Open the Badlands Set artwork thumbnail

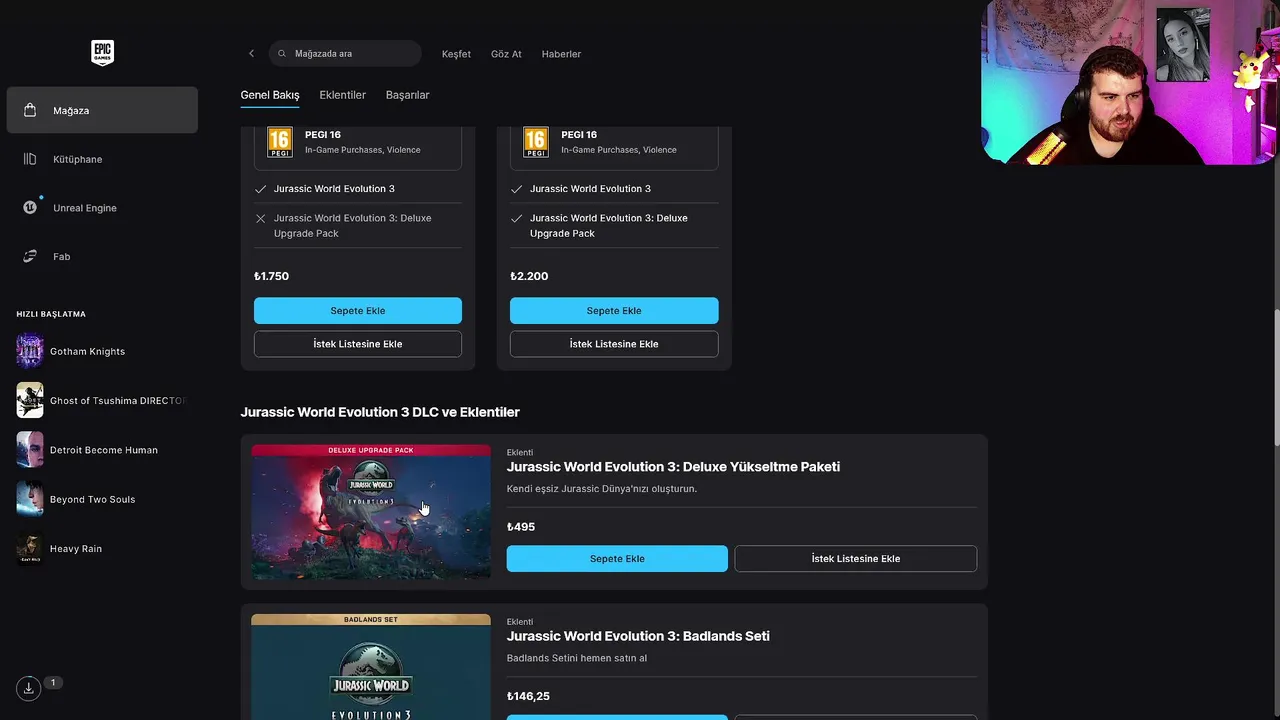coord(371,667)
